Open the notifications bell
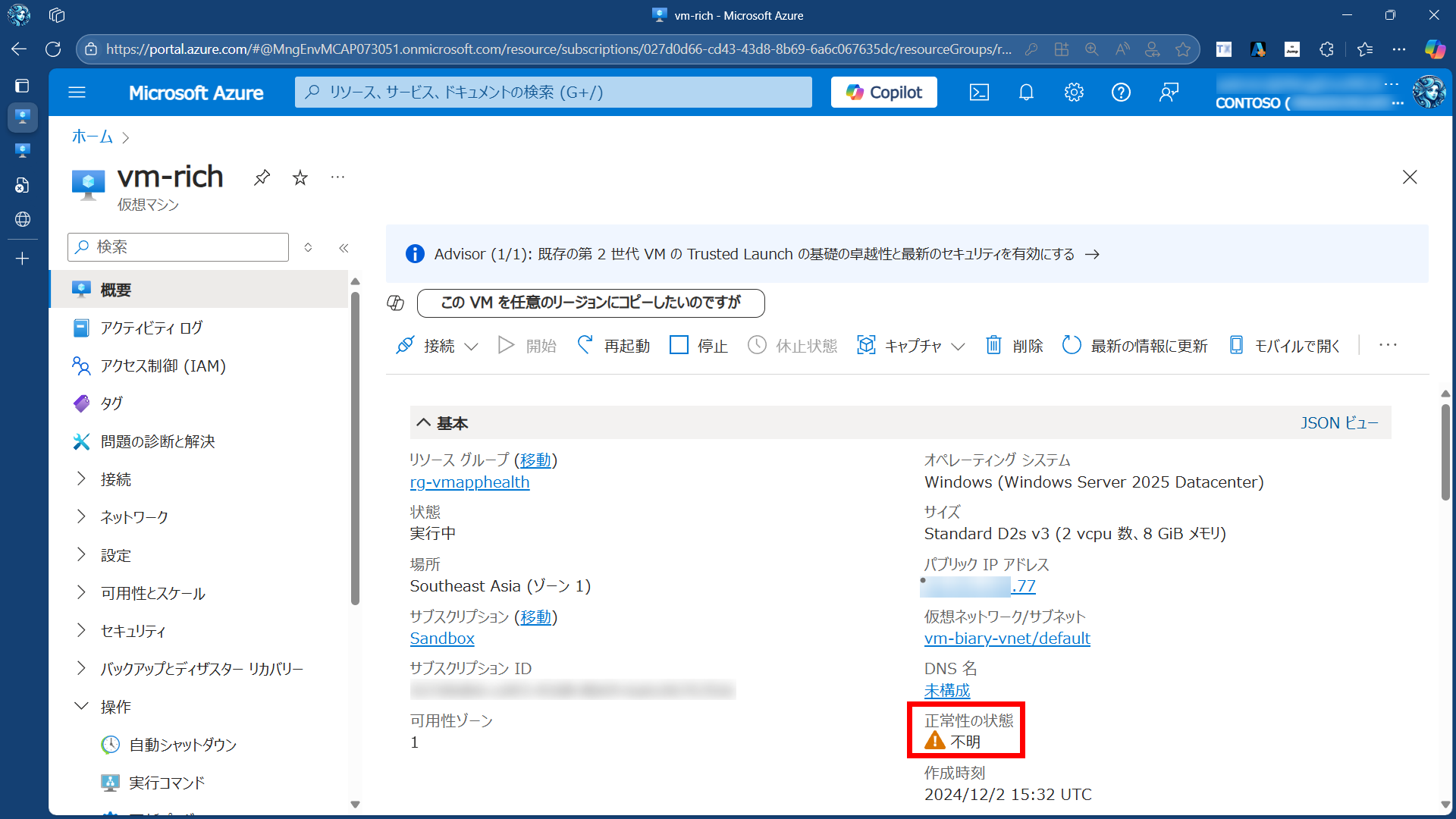The width and height of the screenshot is (1456, 819). pyautogui.click(x=1026, y=93)
